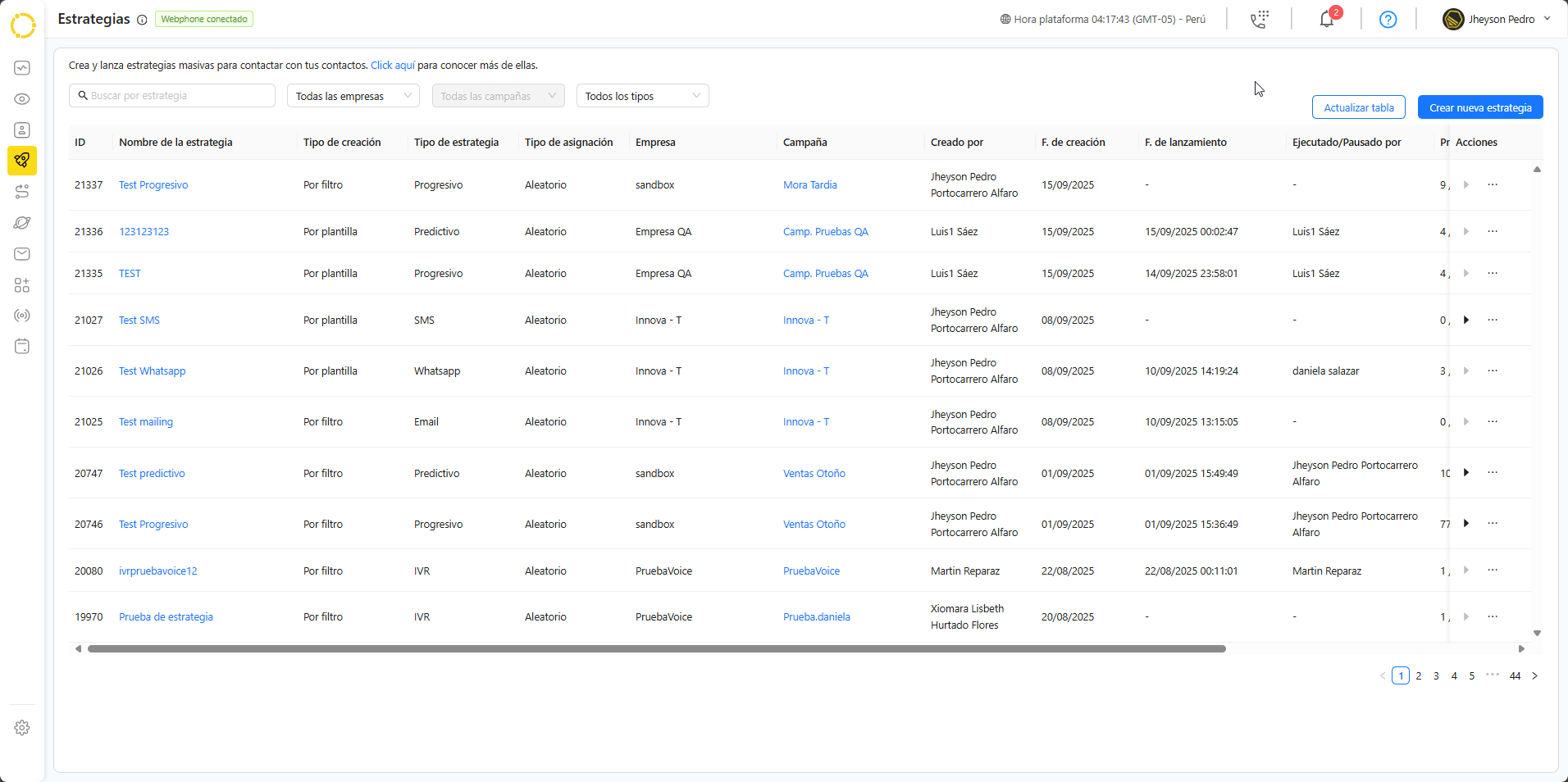
Task: Expand the Todas las empresas dropdown
Action: (x=353, y=96)
